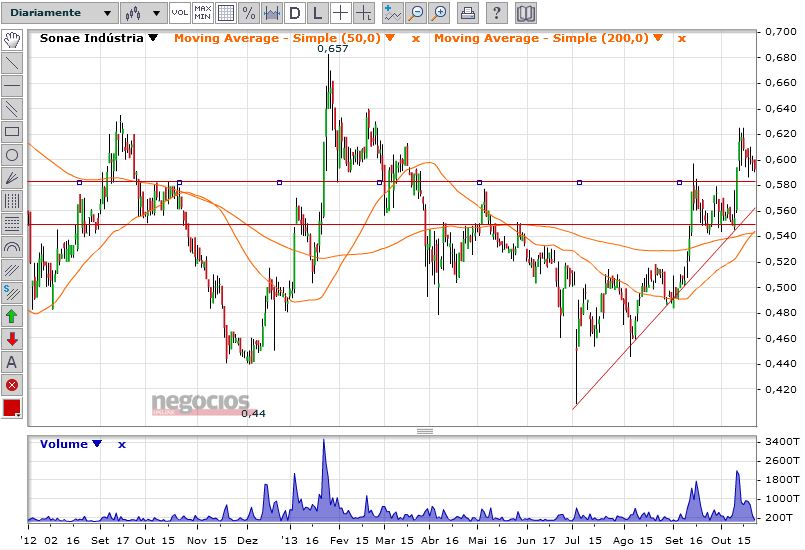Select the green up arrow marker
The height and width of the screenshot is (550, 805).
coord(12,316)
